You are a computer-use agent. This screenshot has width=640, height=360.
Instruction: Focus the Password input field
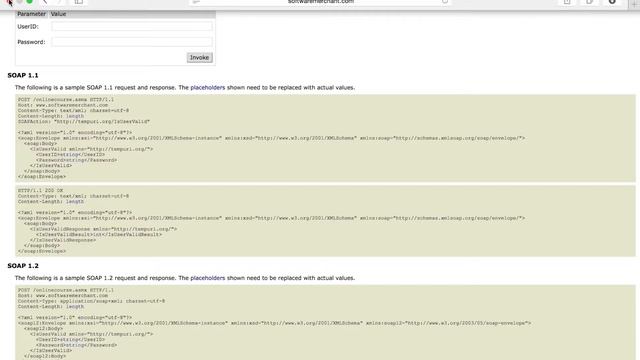tap(132, 42)
